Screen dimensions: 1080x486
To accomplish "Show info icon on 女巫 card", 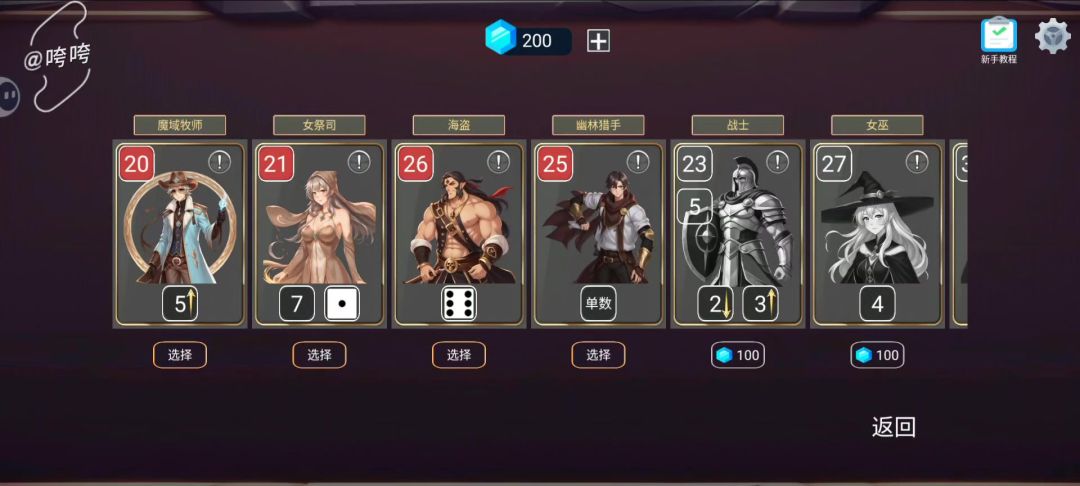I will click(917, 162).
